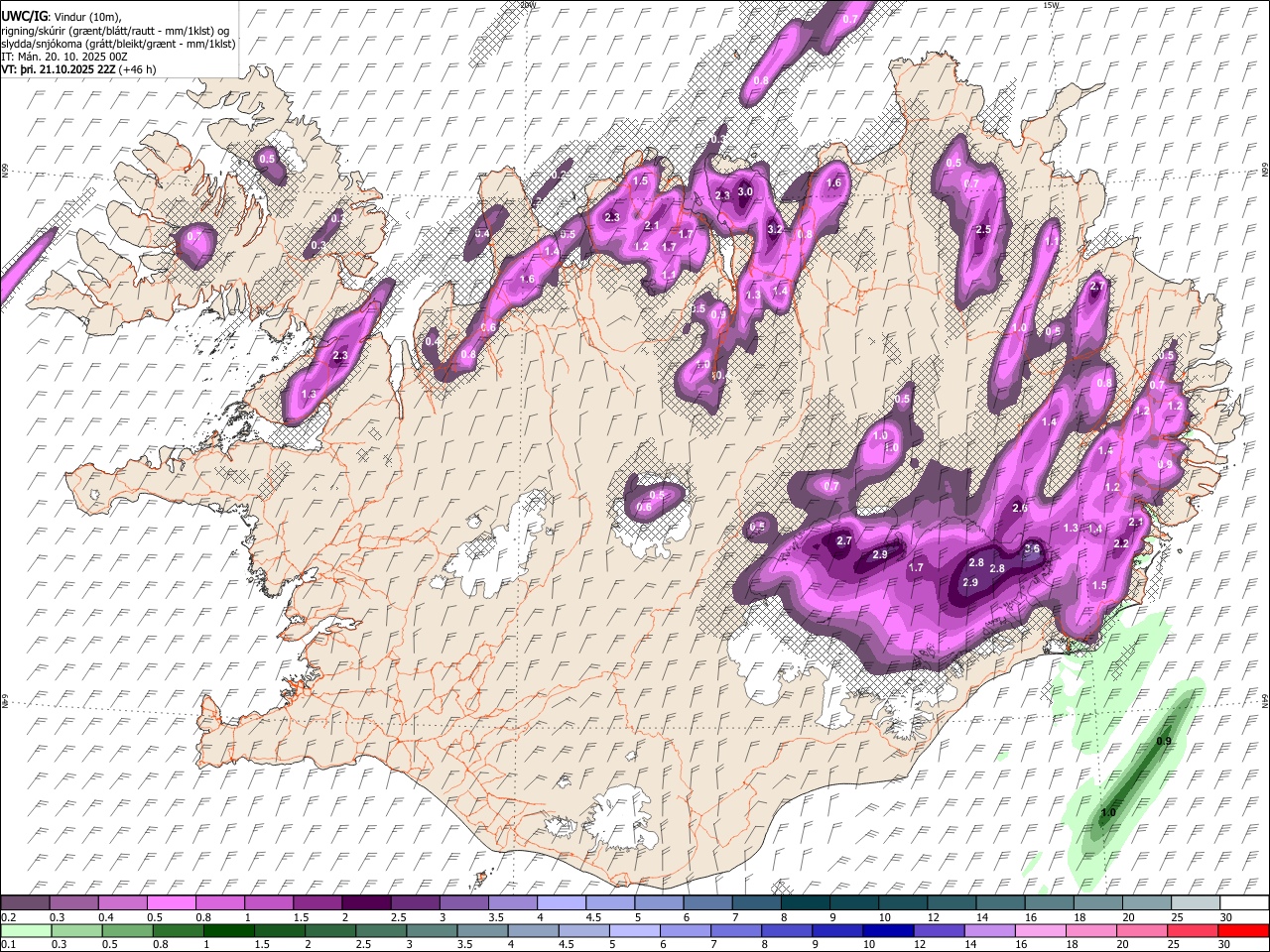The image size is (1270, 952).
Task: Click the 'rigning/skúrir' legend description line
Action: click(x=115, y=32)
